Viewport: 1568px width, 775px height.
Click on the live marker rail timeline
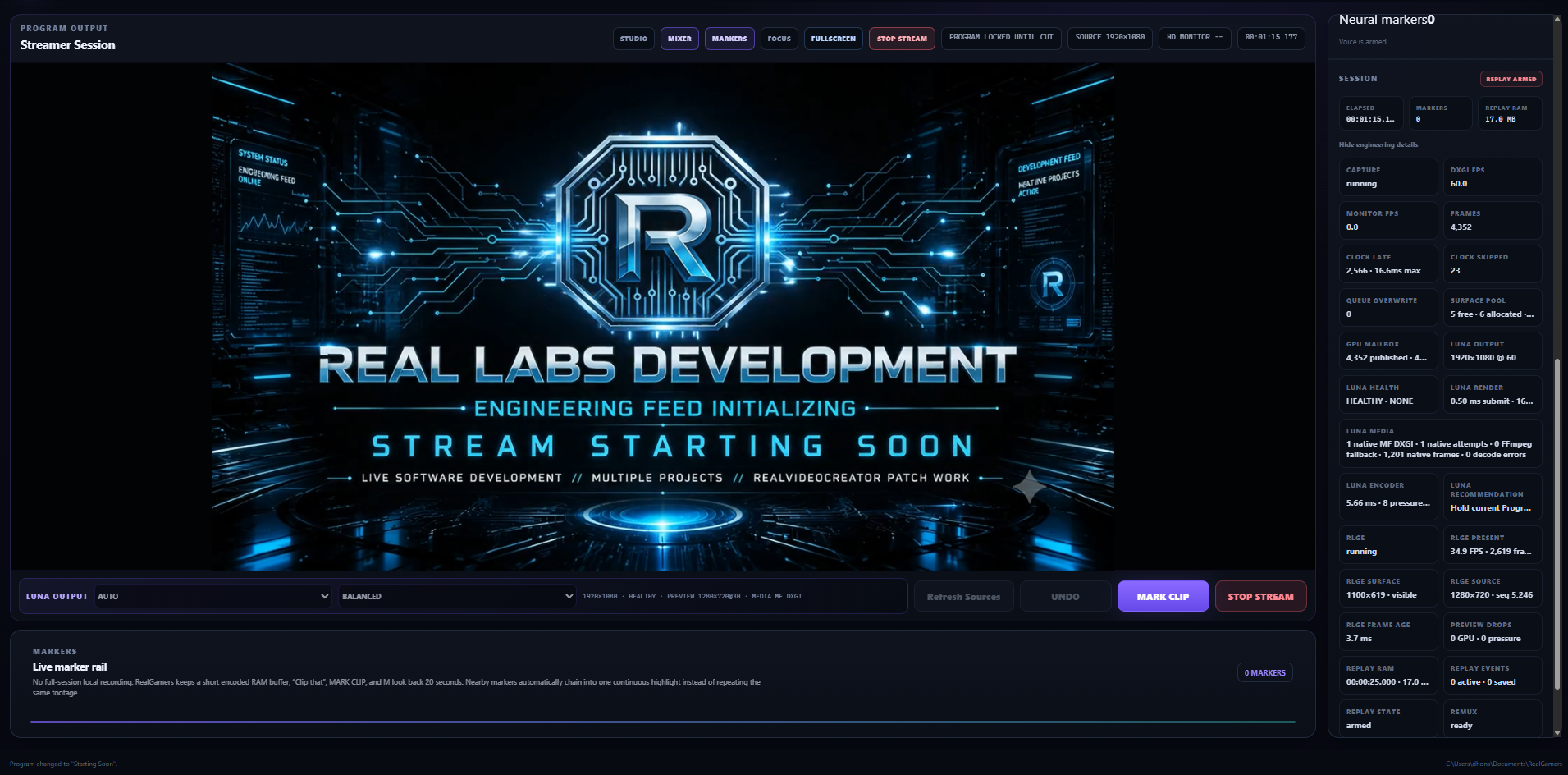[663, 722]
